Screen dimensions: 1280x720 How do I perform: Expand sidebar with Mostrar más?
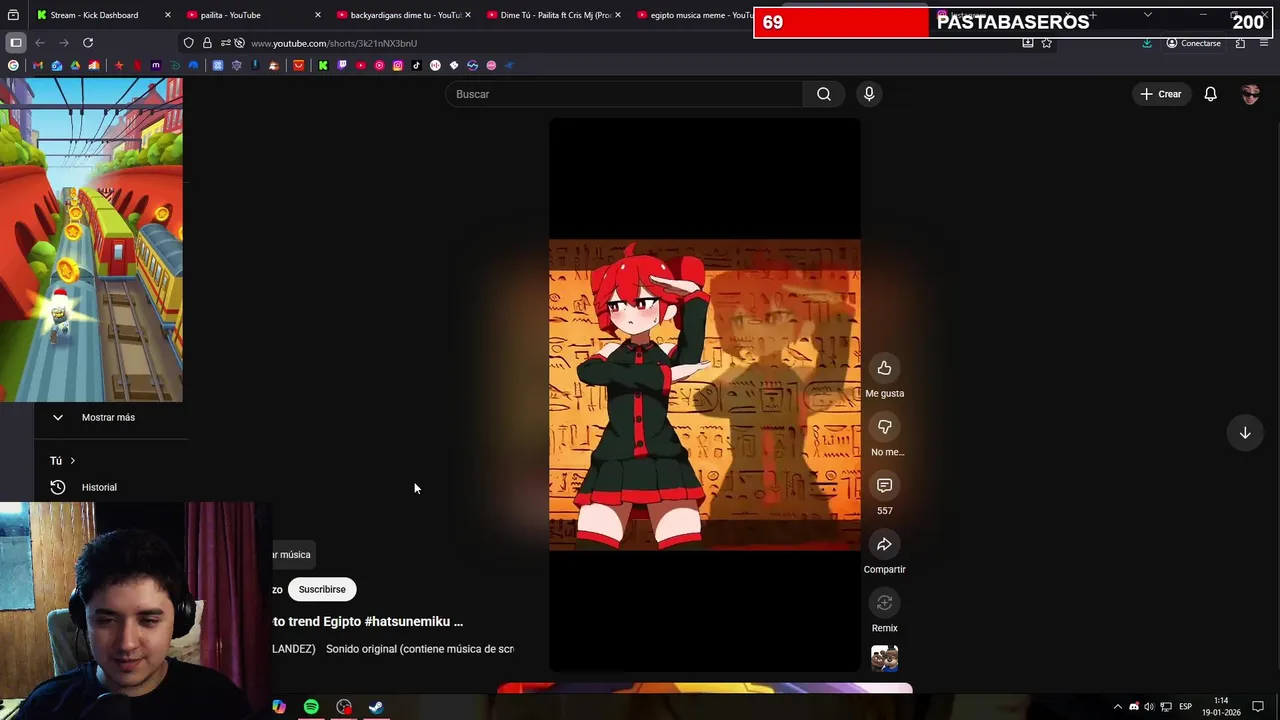coord(108,417)
